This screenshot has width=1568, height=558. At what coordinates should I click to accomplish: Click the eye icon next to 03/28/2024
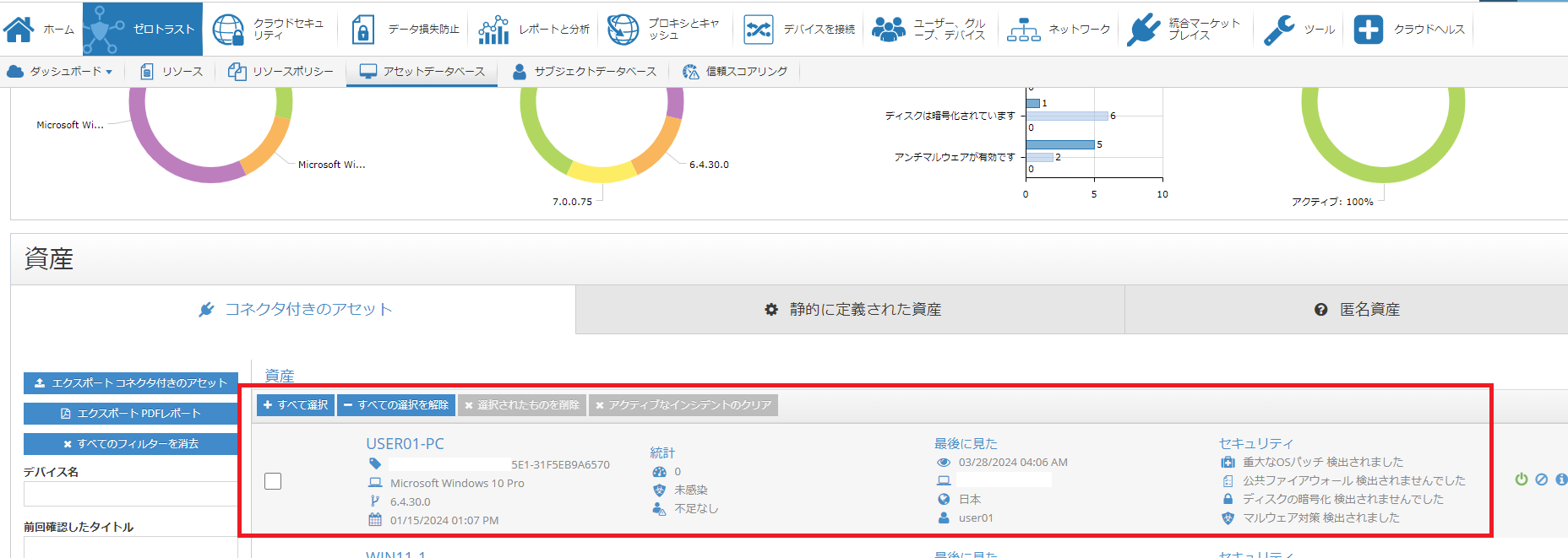(x=944, y=463)
